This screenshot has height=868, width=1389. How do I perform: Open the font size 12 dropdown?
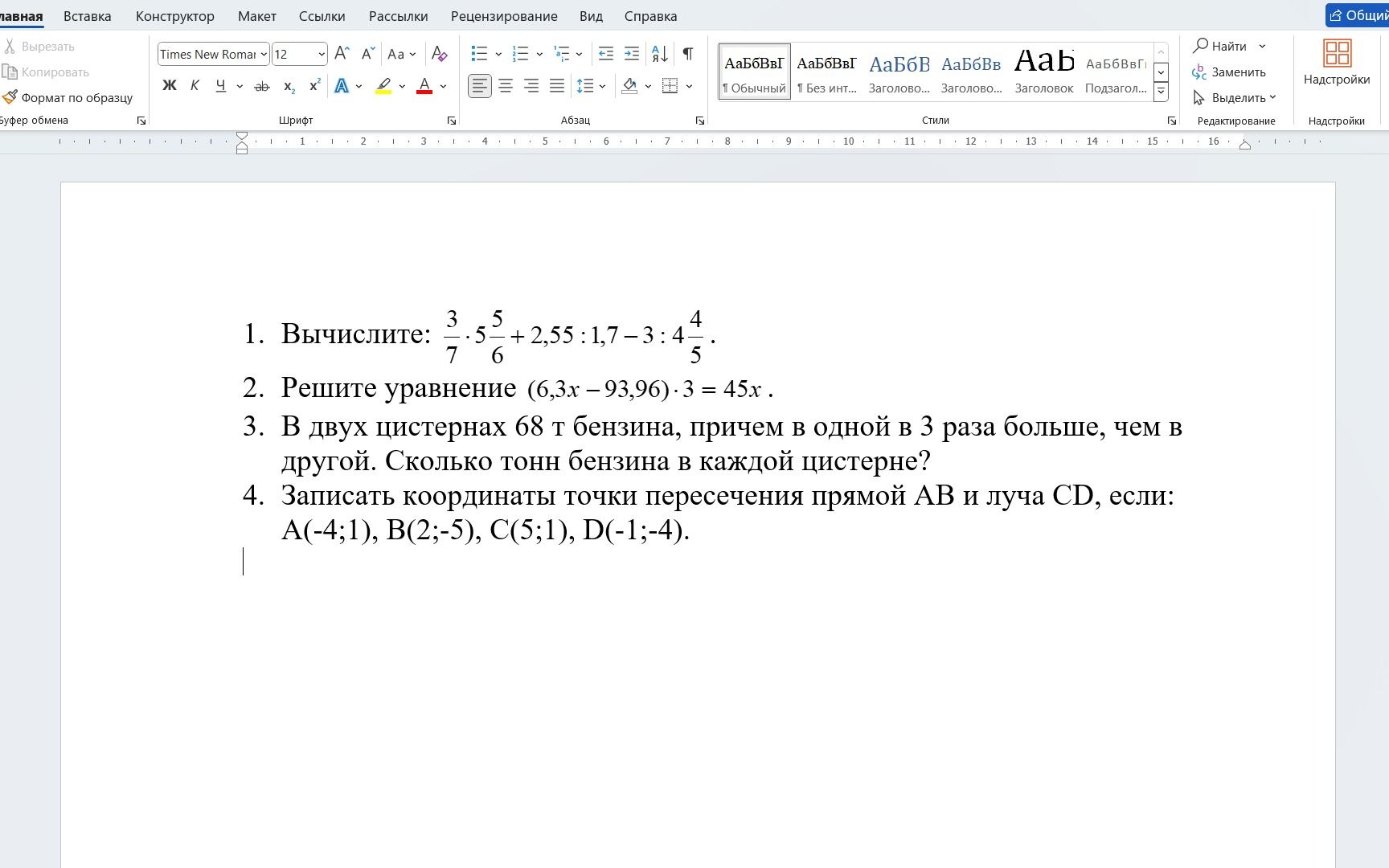(322, 54)
